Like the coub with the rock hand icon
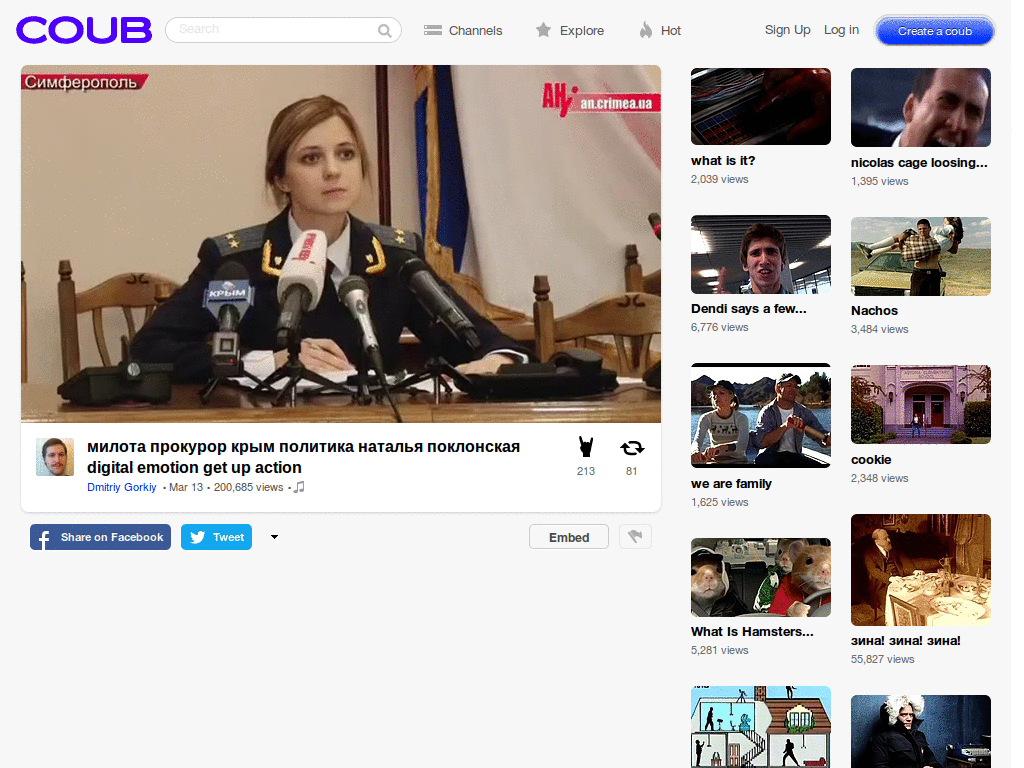The image size is (1024, 768). (x=586, y=448)
